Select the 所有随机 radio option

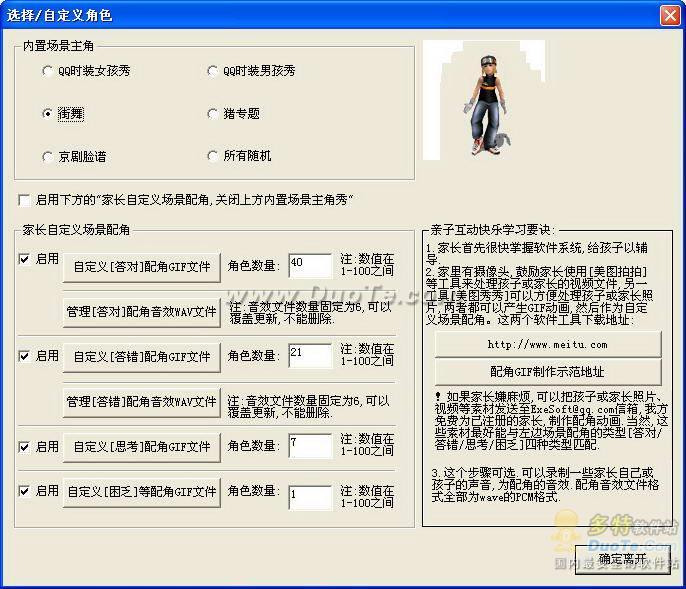point(213,156)
